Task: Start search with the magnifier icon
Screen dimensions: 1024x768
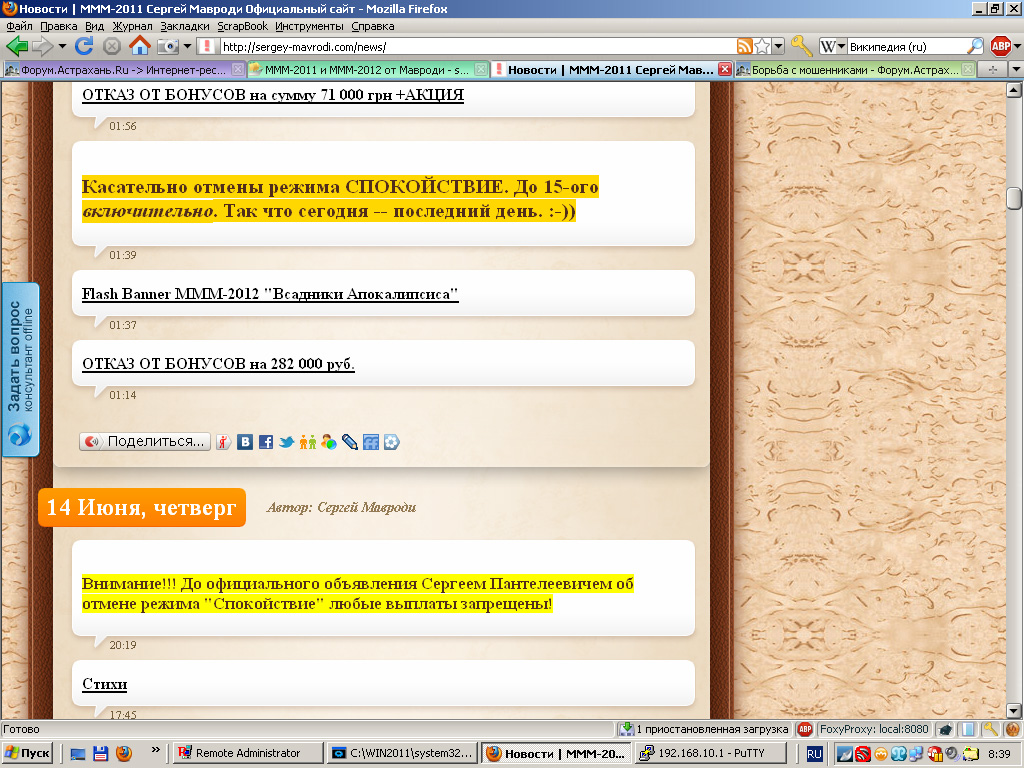Action: coord(975,46)
